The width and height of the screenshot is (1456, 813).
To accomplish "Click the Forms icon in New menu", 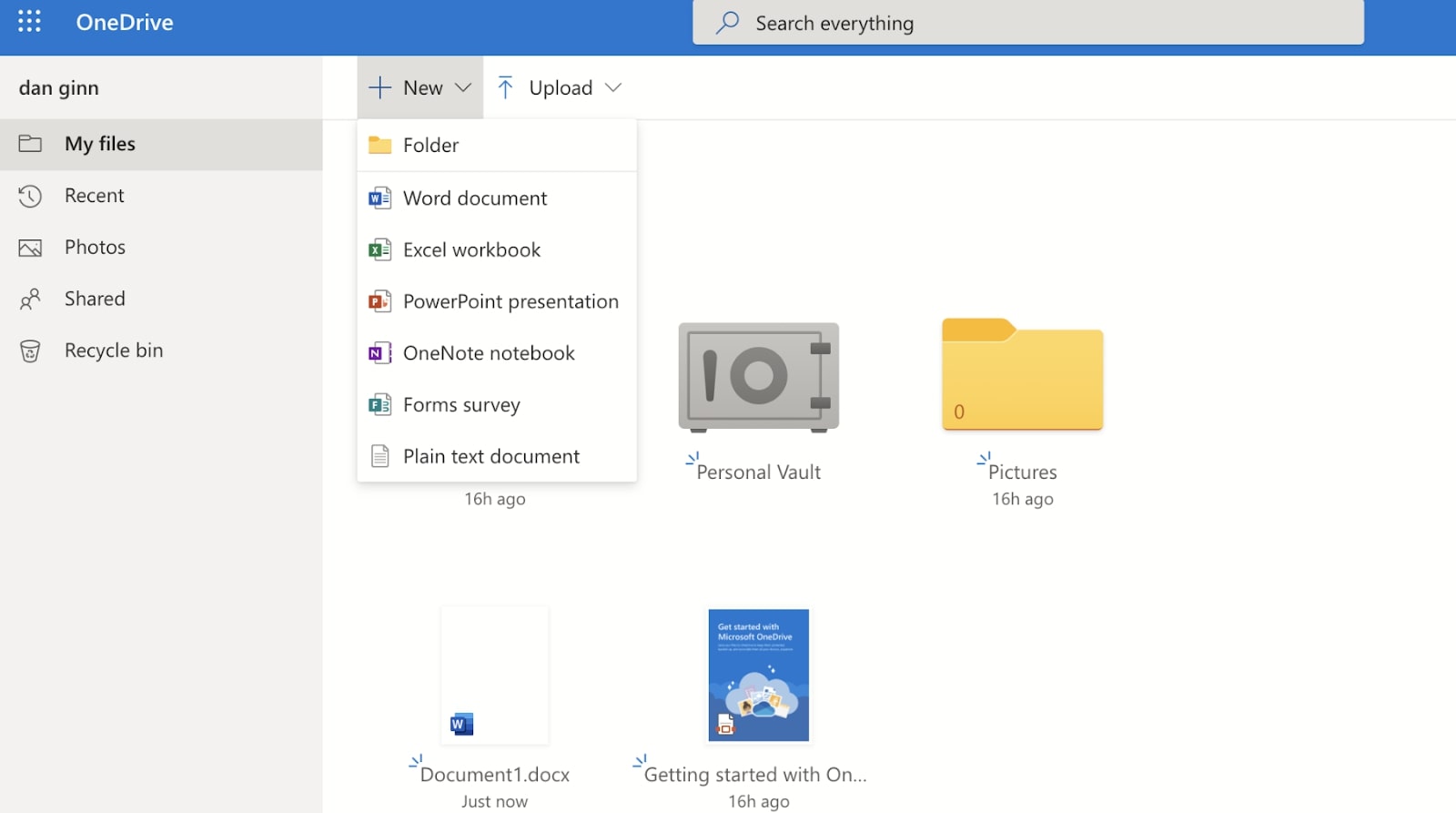I will (x=379, y=404).
